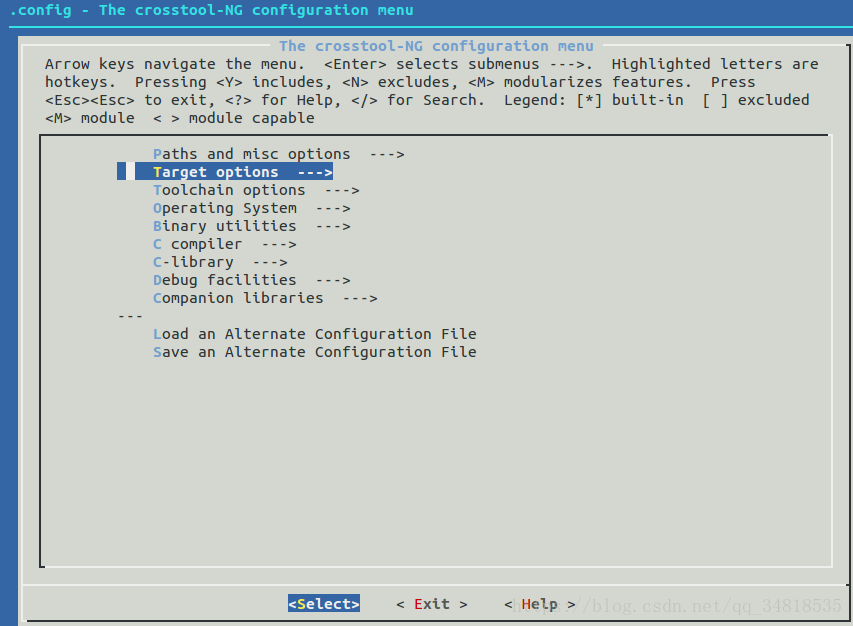Image resolution: width=853 pixels, height=626 pixels.
Task: Click the 'Legend: [*] built-in' text
Action: point(594,100)
